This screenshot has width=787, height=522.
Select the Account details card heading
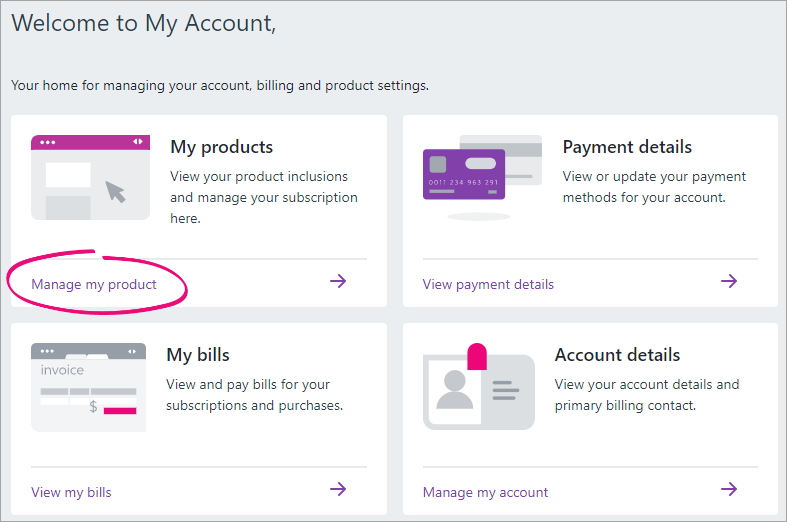617,355
